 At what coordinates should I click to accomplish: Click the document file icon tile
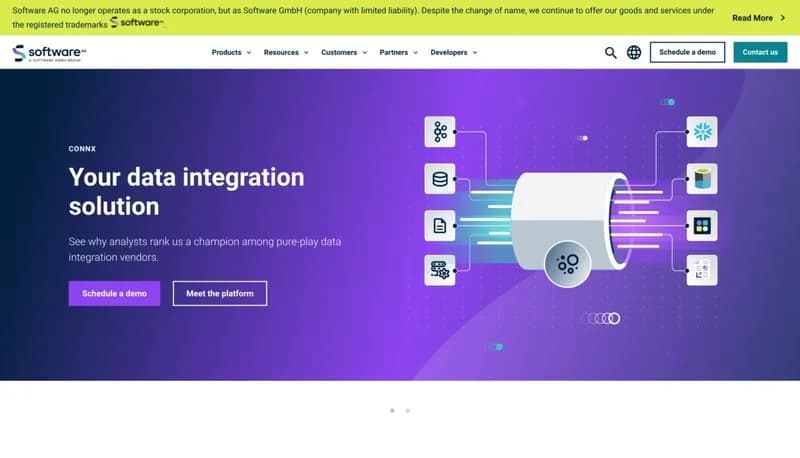pyautogui.click(x=440, y=225)
